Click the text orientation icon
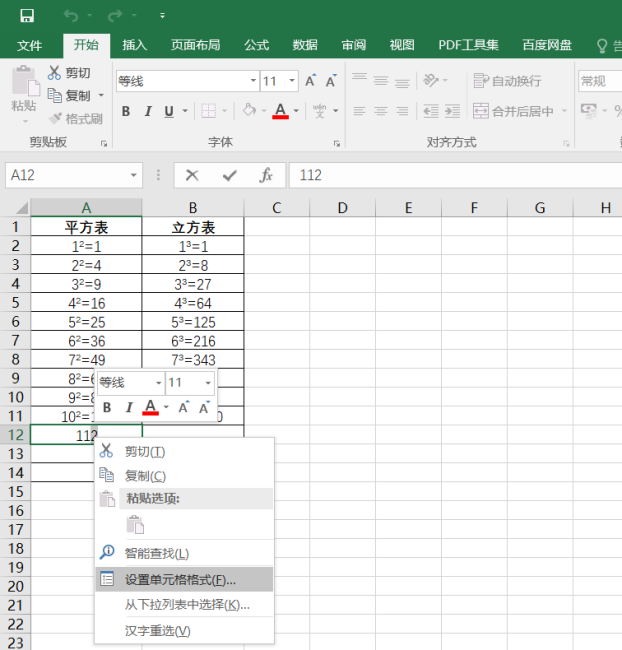The height and width of the screenshot is (650, 622). pyautogui.click(x=431, y=80)
